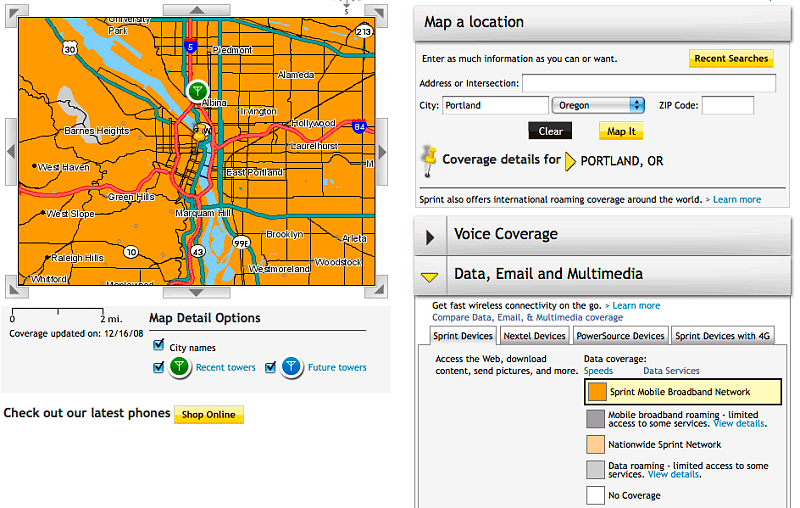Screen dimensions: 800x508
Task: Expand the Voice Coverage section
Action: 430,237
